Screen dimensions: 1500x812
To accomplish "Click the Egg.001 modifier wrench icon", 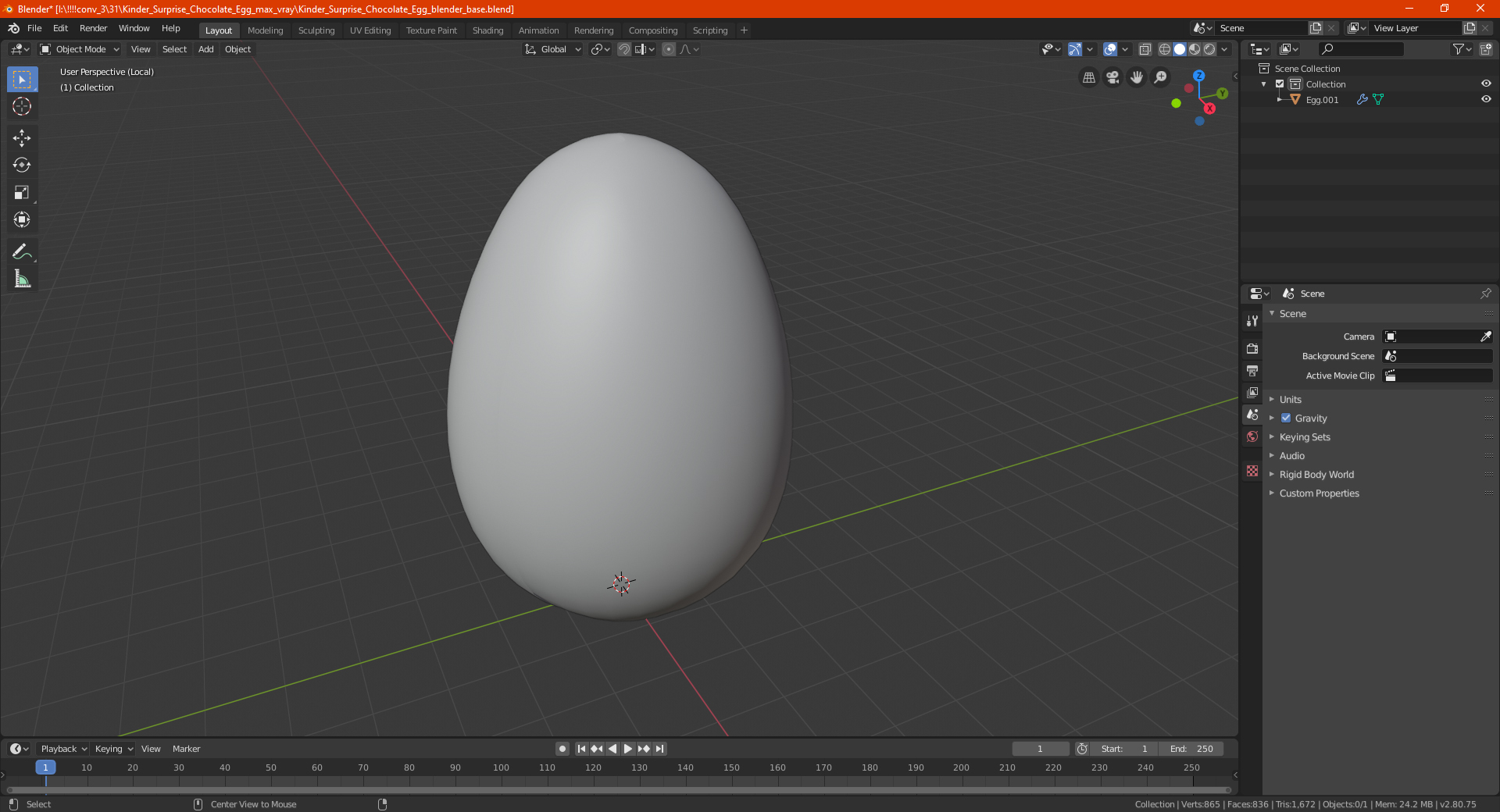I will 1362,99.
